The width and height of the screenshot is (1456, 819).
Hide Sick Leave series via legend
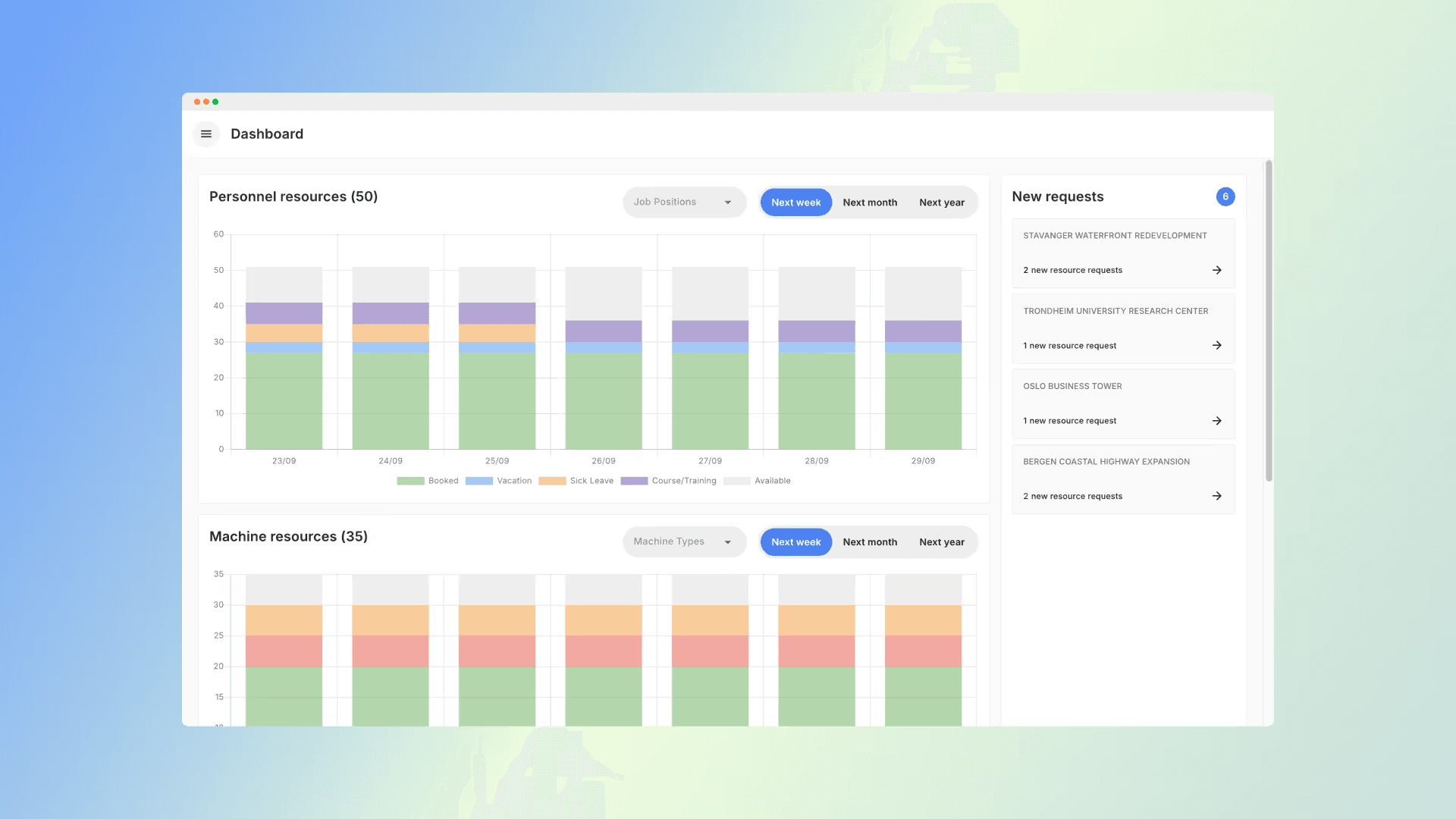(576, 481)
